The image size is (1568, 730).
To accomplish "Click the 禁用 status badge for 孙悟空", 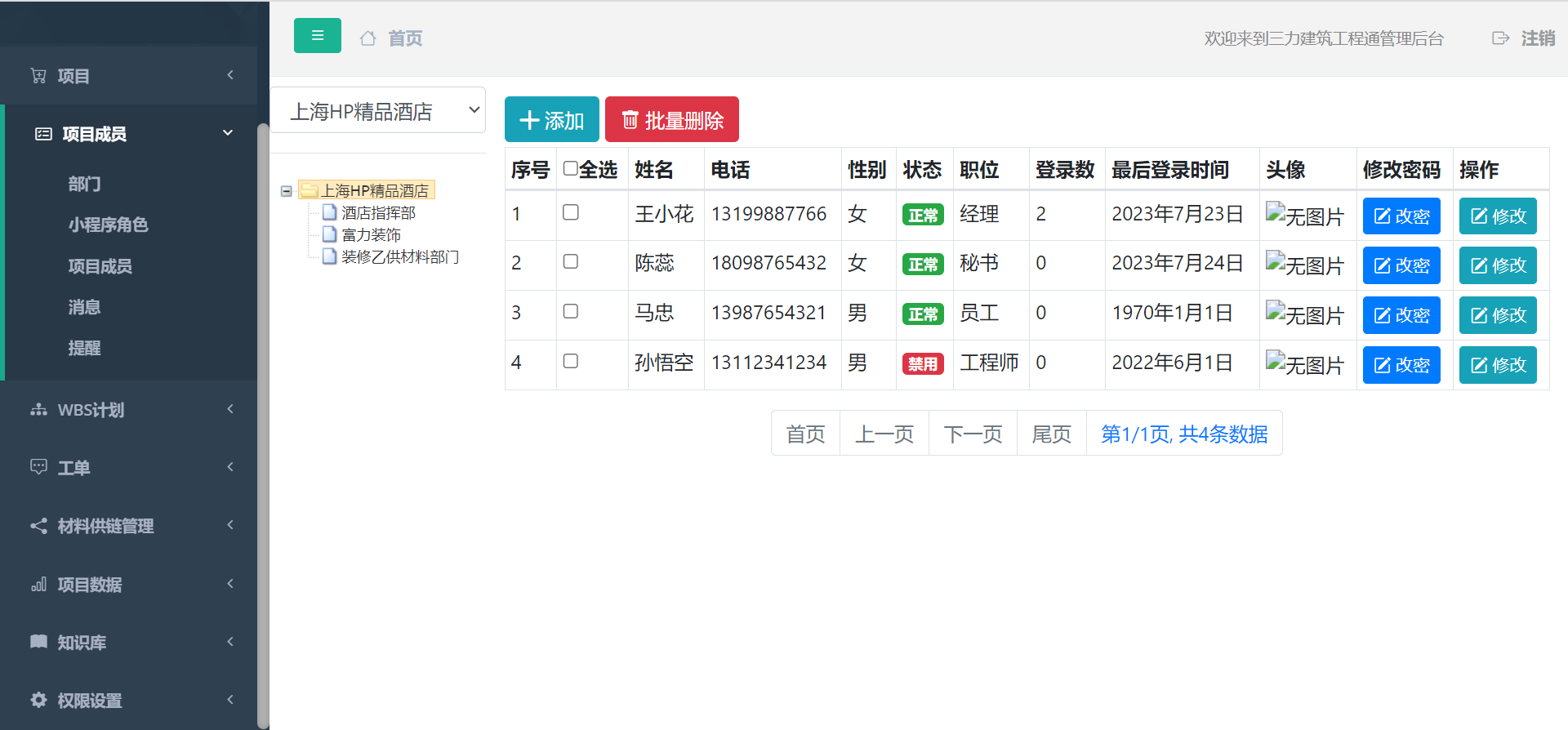I will (x=923, y=363).
